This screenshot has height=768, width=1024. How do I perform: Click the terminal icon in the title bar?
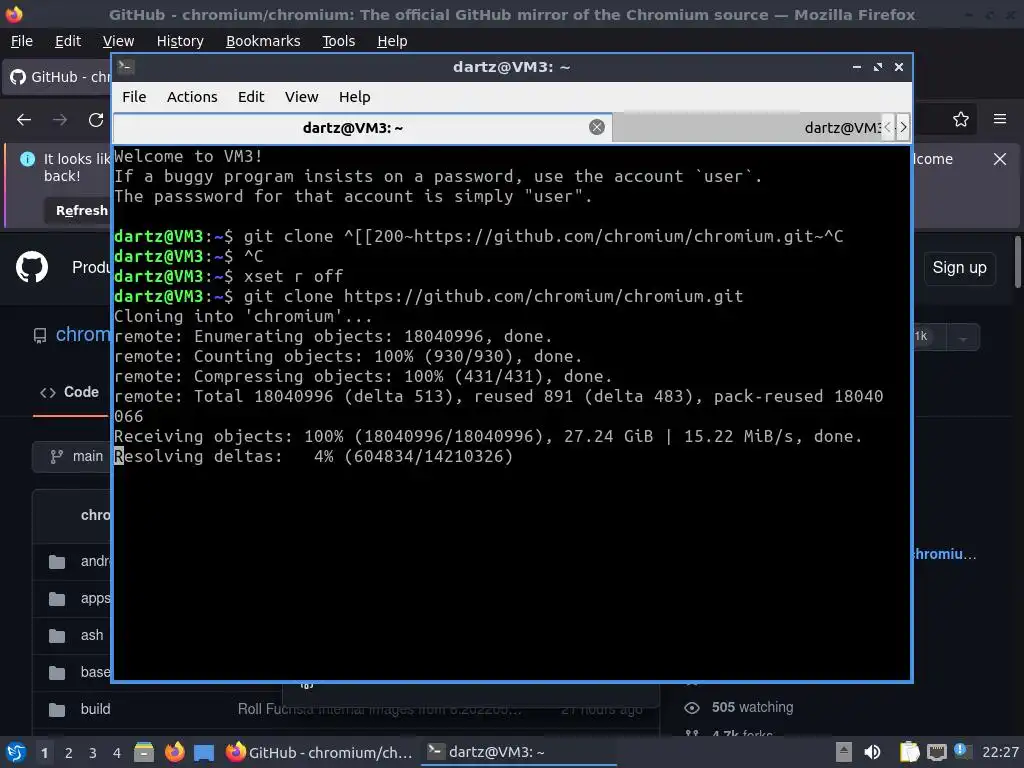(126, 66)
